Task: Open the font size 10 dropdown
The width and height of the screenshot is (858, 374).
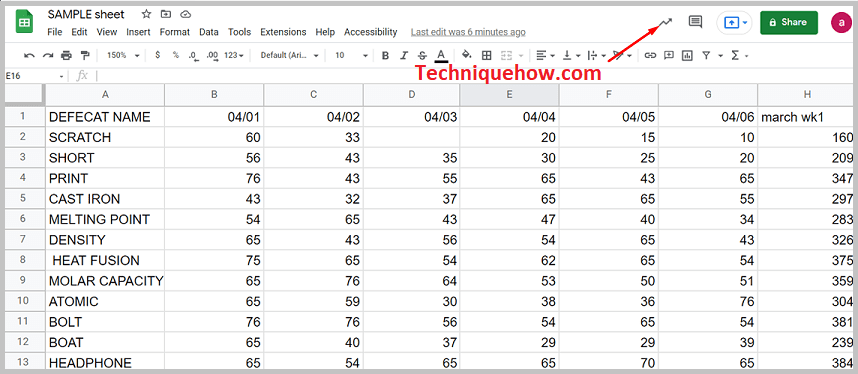Action: [351, 55]
